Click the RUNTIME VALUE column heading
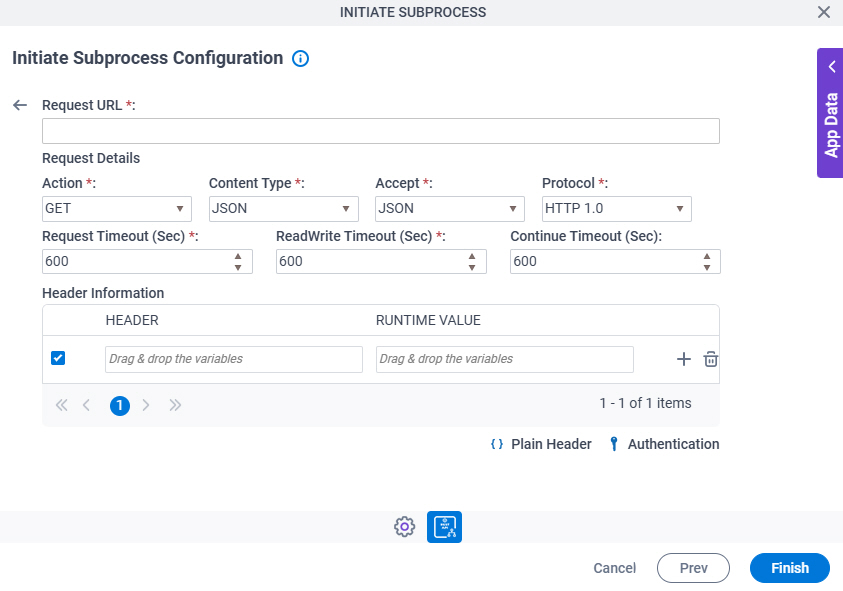Viewport: 843px width, 591px height. [428, 321]
